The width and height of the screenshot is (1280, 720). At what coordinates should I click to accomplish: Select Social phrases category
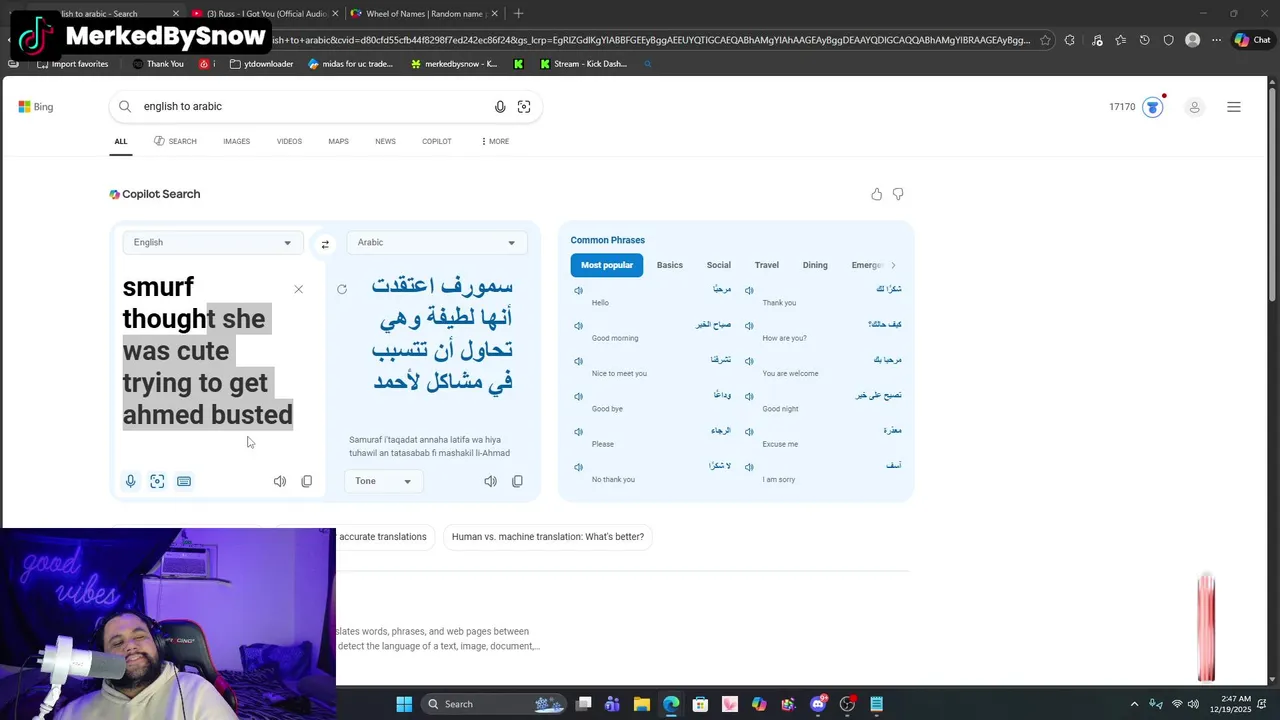click(x=719, y=265)
